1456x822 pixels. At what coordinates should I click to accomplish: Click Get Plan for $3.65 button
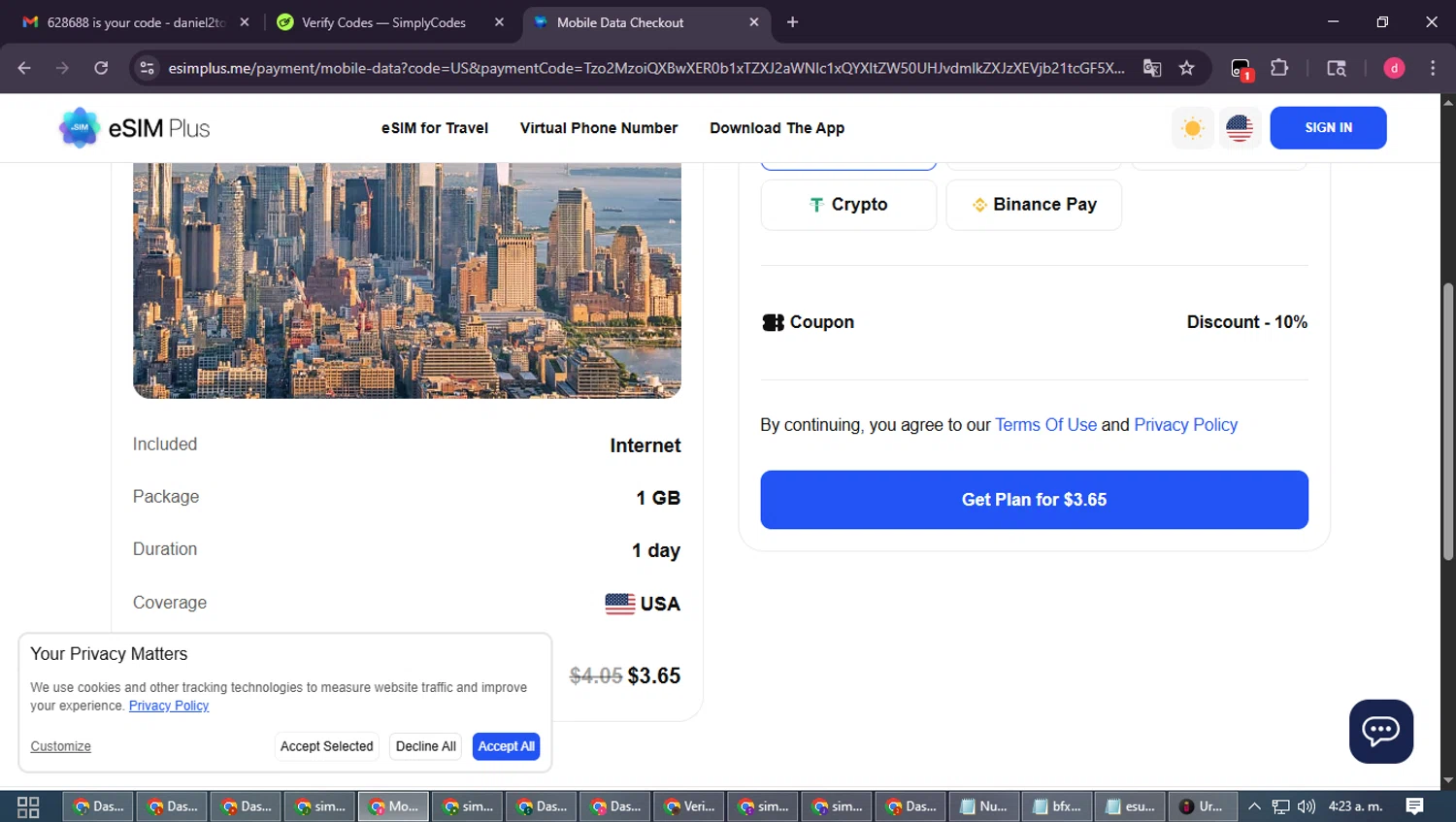[1034, 500]
